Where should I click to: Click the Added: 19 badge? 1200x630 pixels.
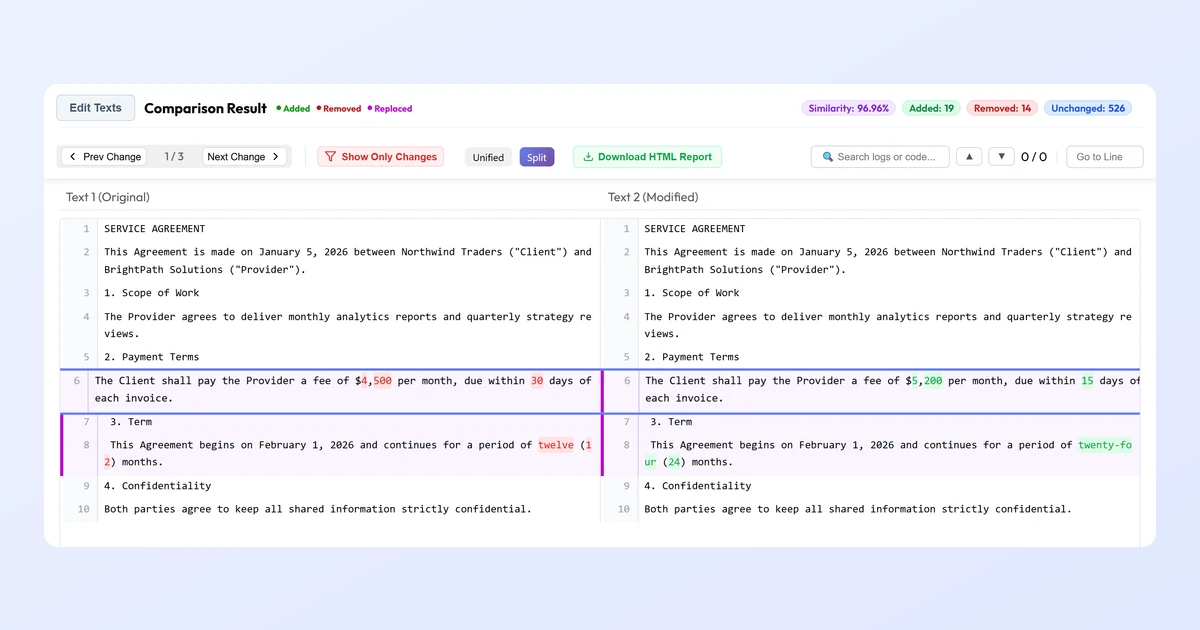tap(931, 108)
